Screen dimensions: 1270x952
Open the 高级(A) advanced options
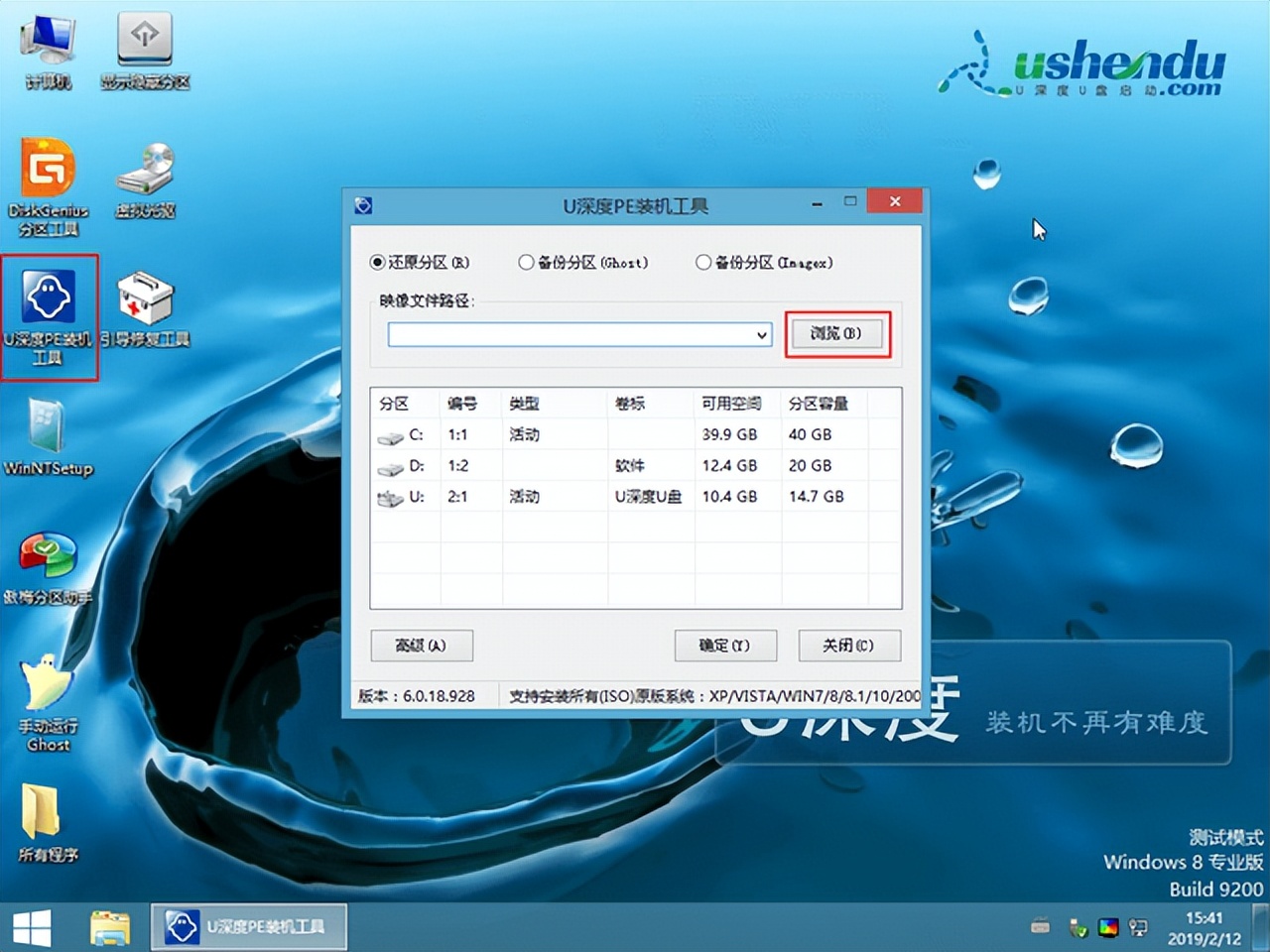pyautogui.click(x=422, y=646)
